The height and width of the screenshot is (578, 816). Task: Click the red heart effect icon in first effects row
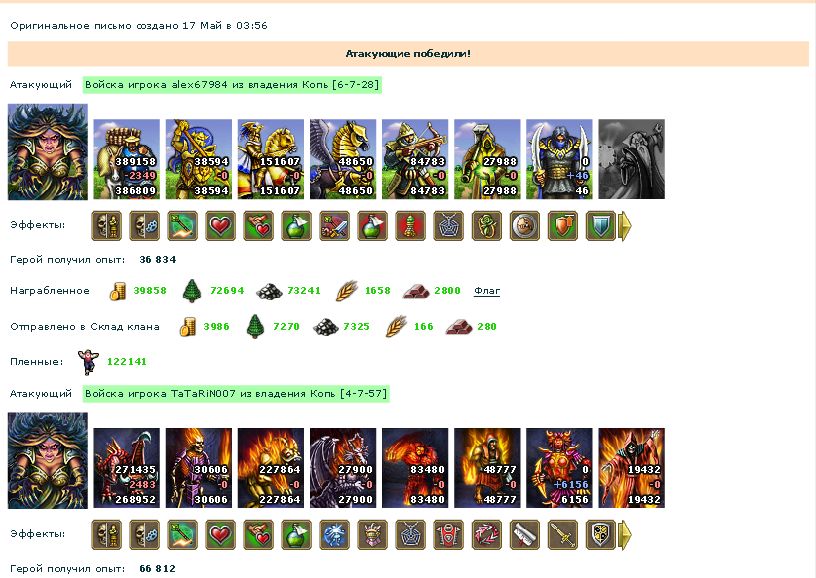pos(220,226)
